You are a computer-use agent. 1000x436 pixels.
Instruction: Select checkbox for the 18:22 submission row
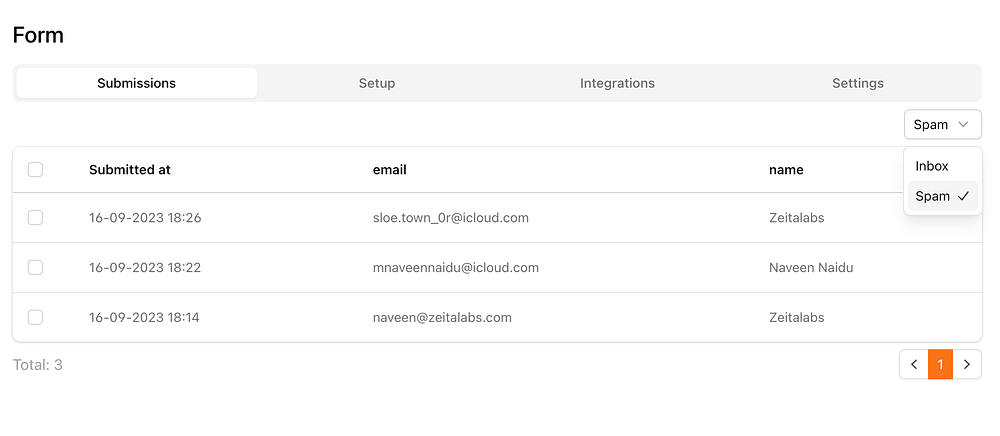(36, 268)
